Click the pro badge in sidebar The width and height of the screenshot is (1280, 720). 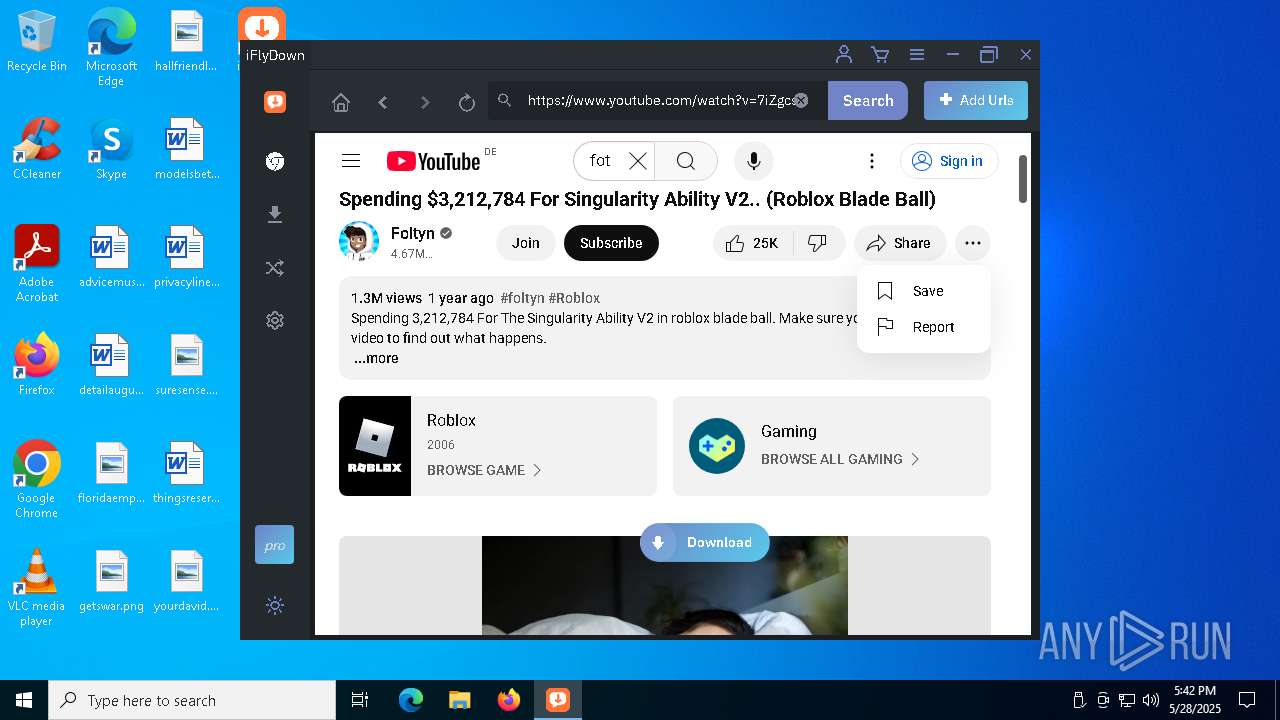pos(275,545)
